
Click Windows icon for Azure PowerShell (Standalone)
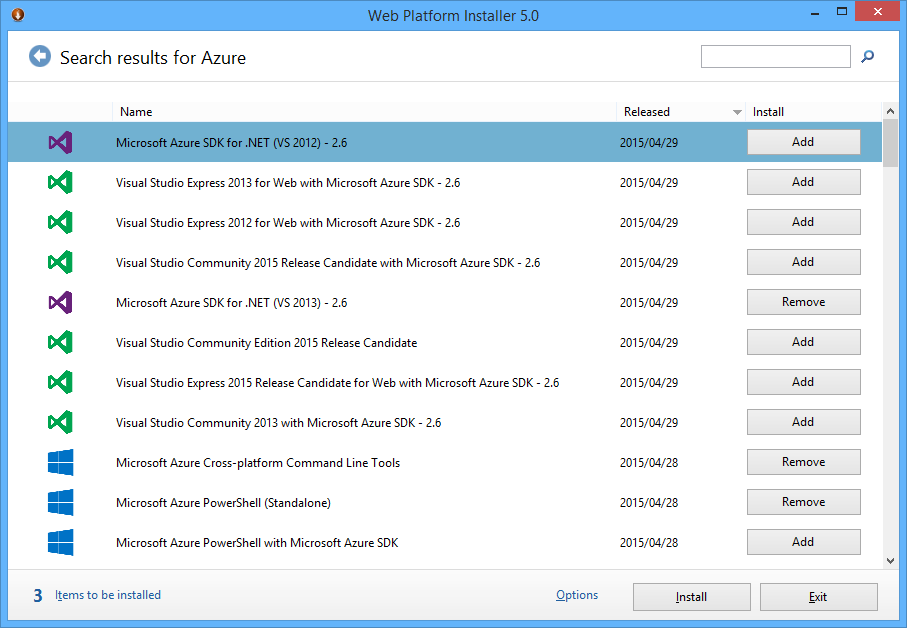[x=60, y=502]
